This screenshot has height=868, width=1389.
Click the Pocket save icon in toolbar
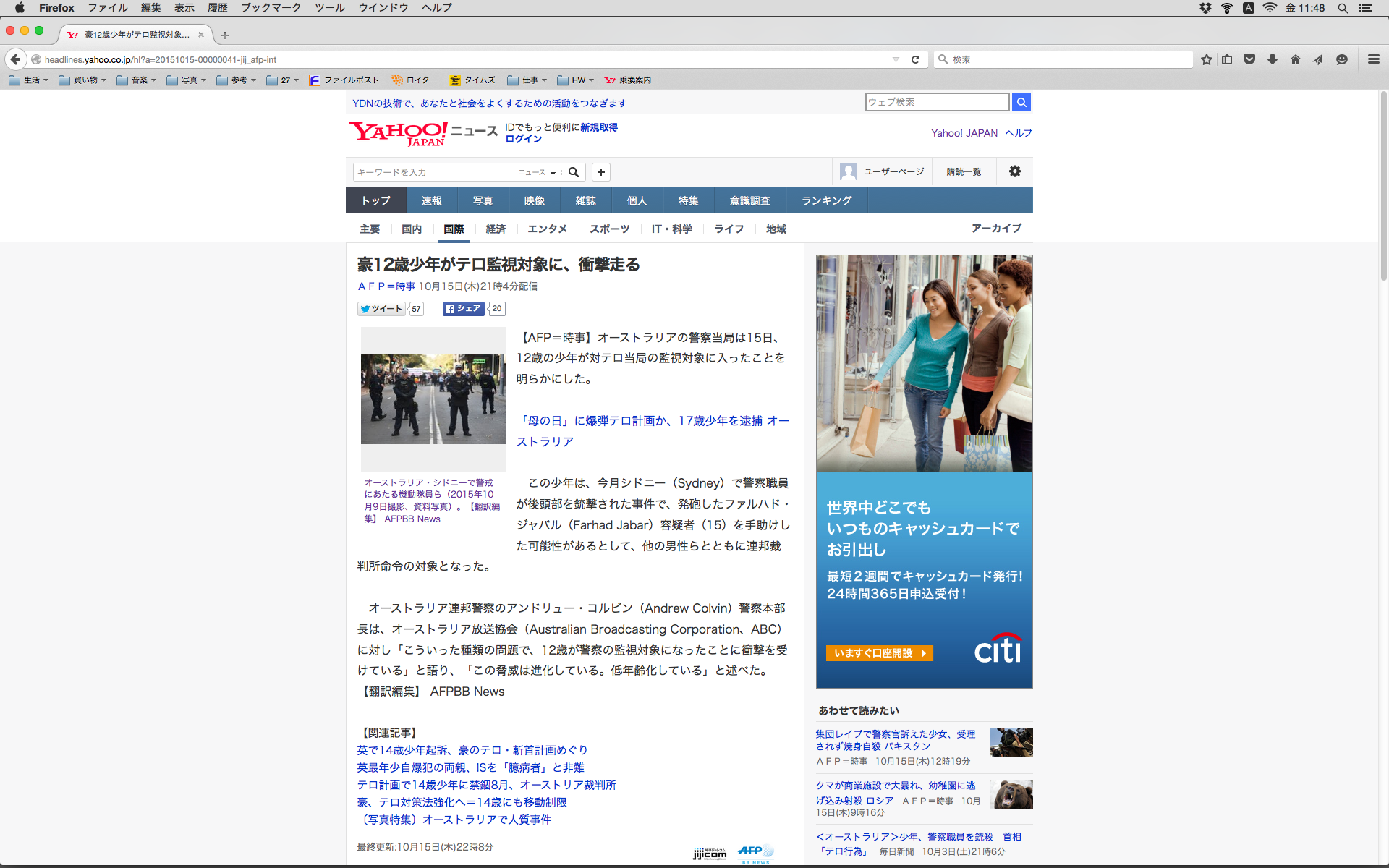(x=1249, y=59)
